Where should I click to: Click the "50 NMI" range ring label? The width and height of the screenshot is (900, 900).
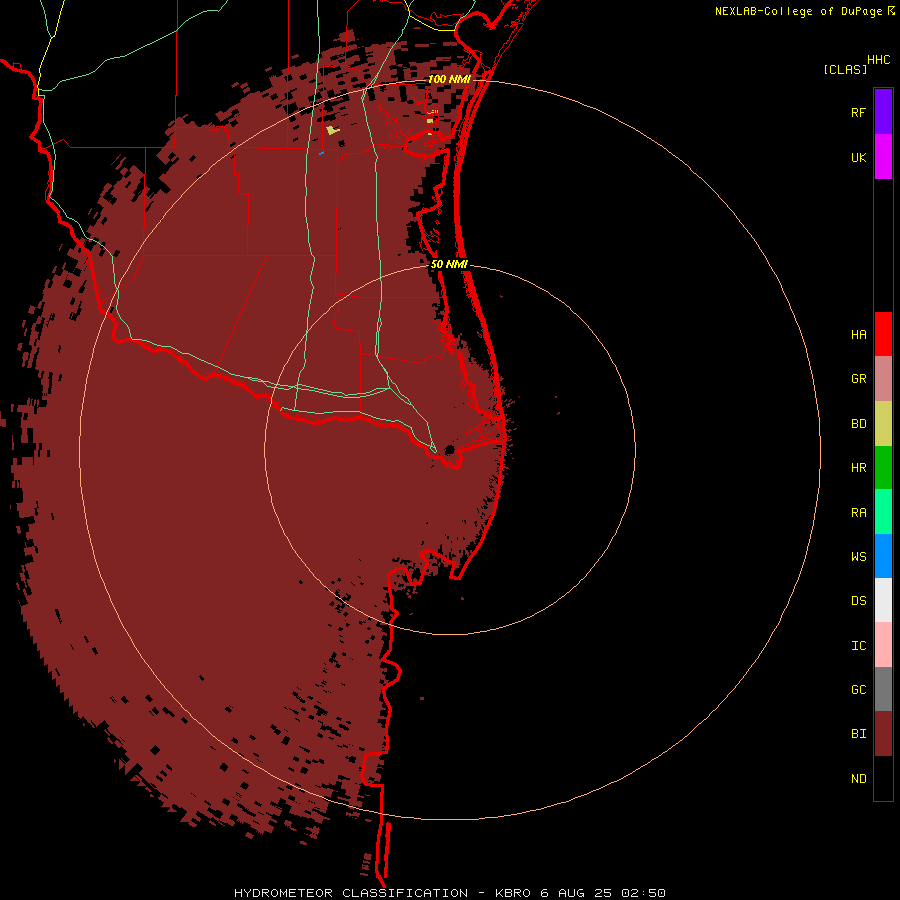[x=449, y=264]
